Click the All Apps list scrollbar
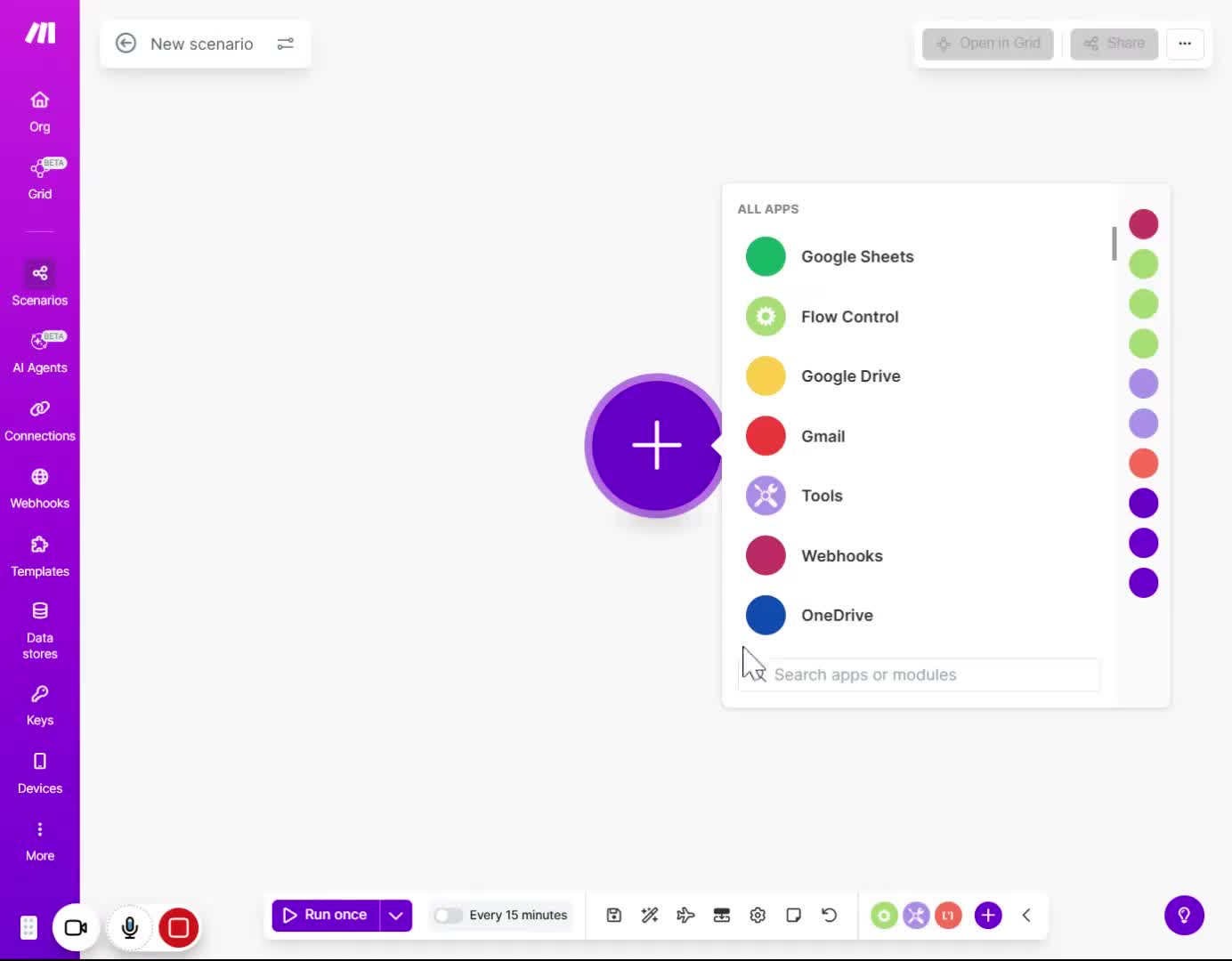This screenshot has width=1232, height=961. point(1114,244)
